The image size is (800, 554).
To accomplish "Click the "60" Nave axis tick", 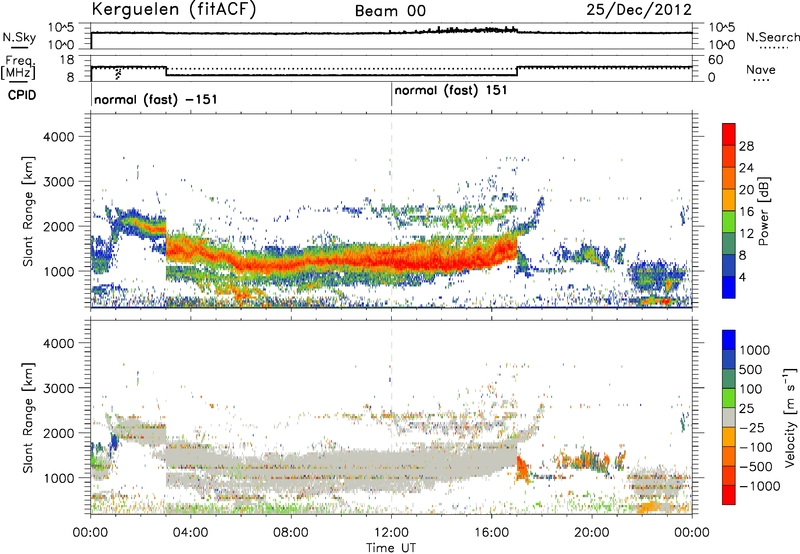I will coord(716,60).
